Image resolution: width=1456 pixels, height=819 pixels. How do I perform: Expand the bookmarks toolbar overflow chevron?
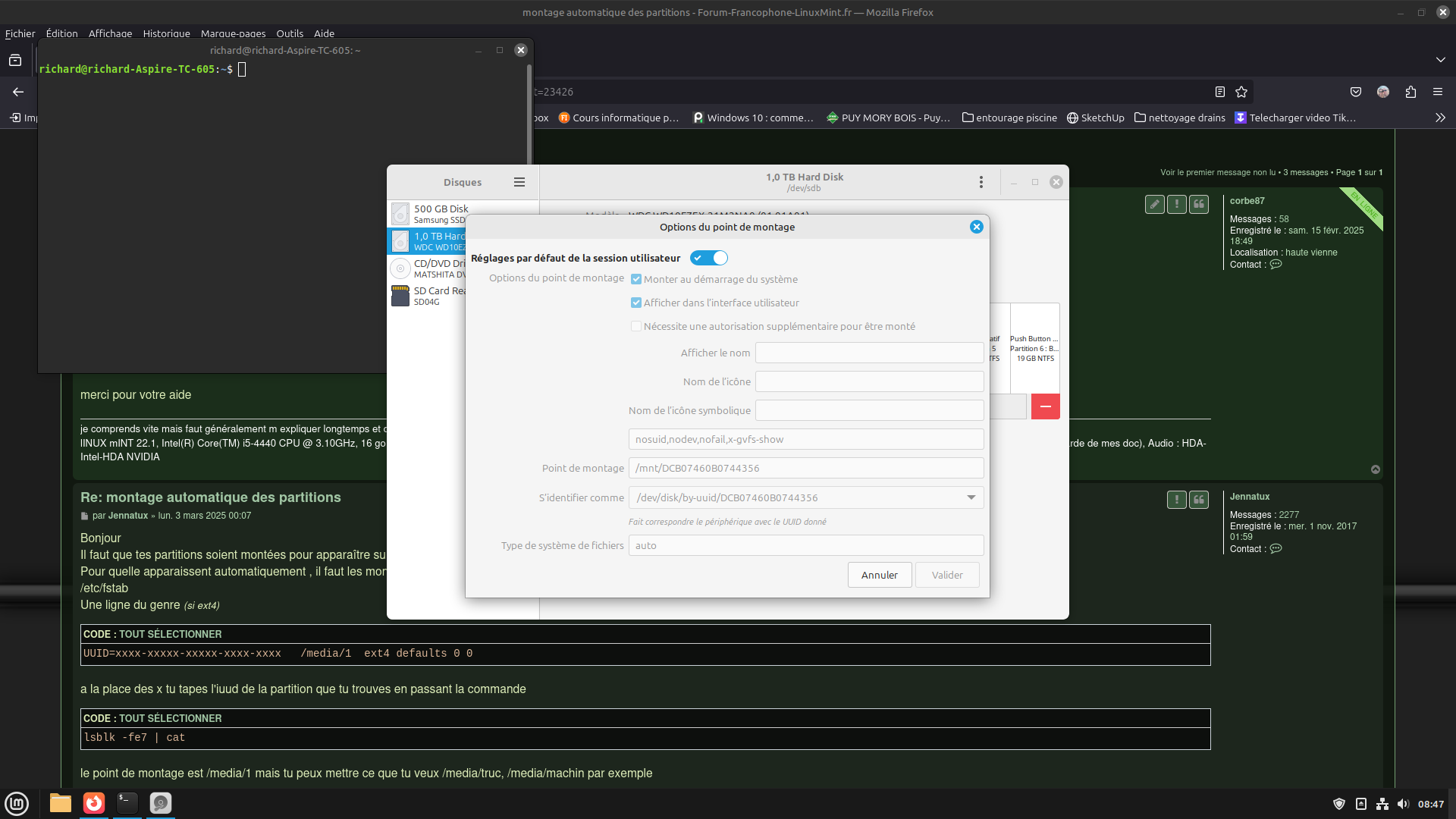[x=1440, y=118]
